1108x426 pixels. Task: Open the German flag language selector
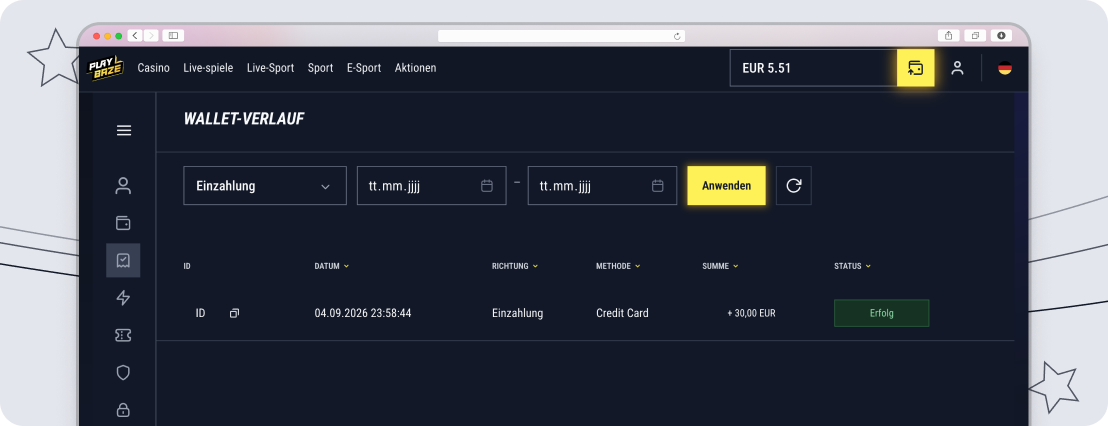pyautogui.click(x=1004, y=69)
